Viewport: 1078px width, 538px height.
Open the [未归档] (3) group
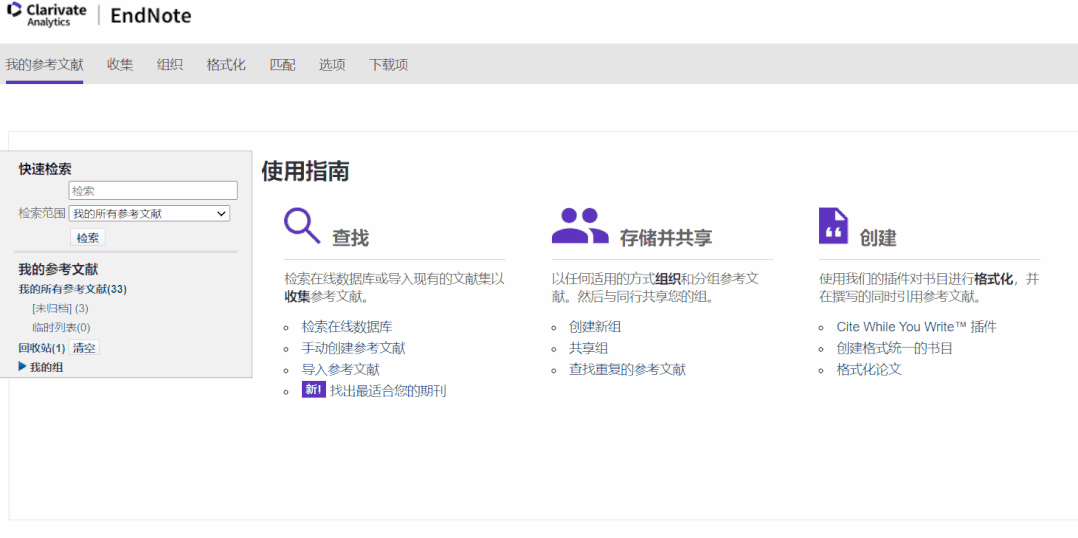click(60, 309)
